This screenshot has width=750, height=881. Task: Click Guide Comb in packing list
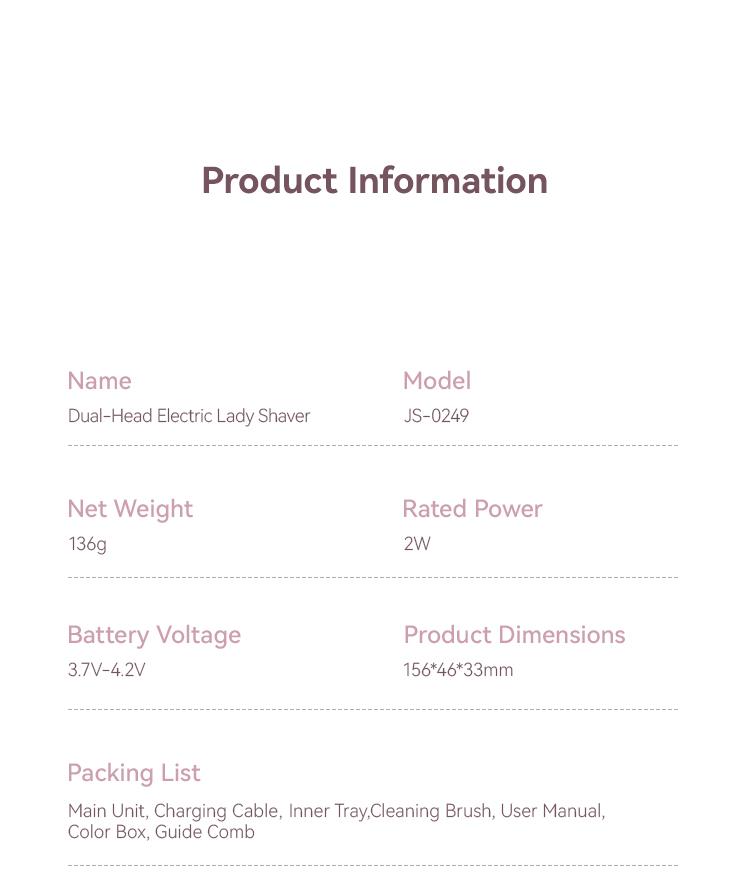point(205,832)
